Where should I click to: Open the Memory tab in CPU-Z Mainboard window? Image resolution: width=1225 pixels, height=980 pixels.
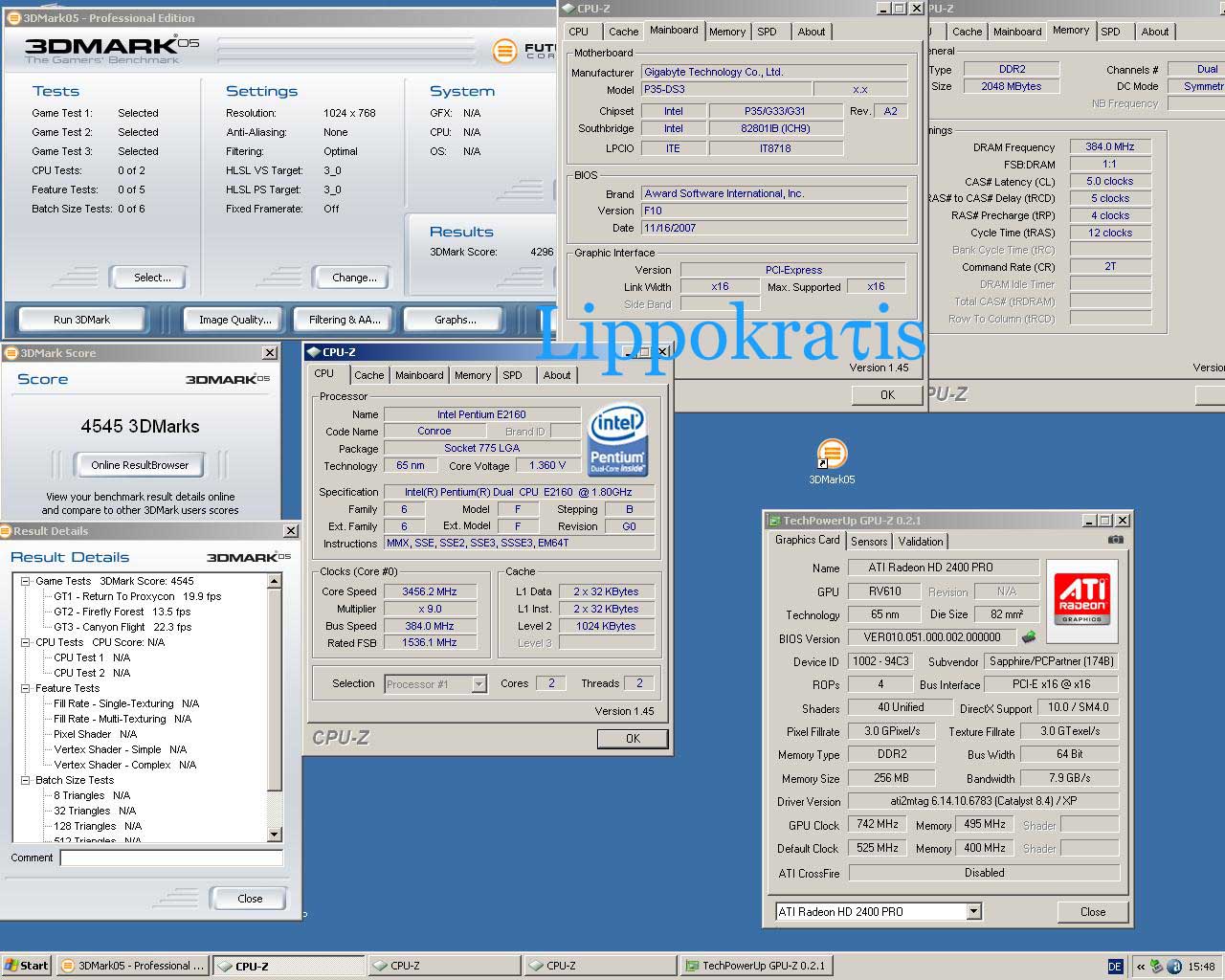click(727, 32)
